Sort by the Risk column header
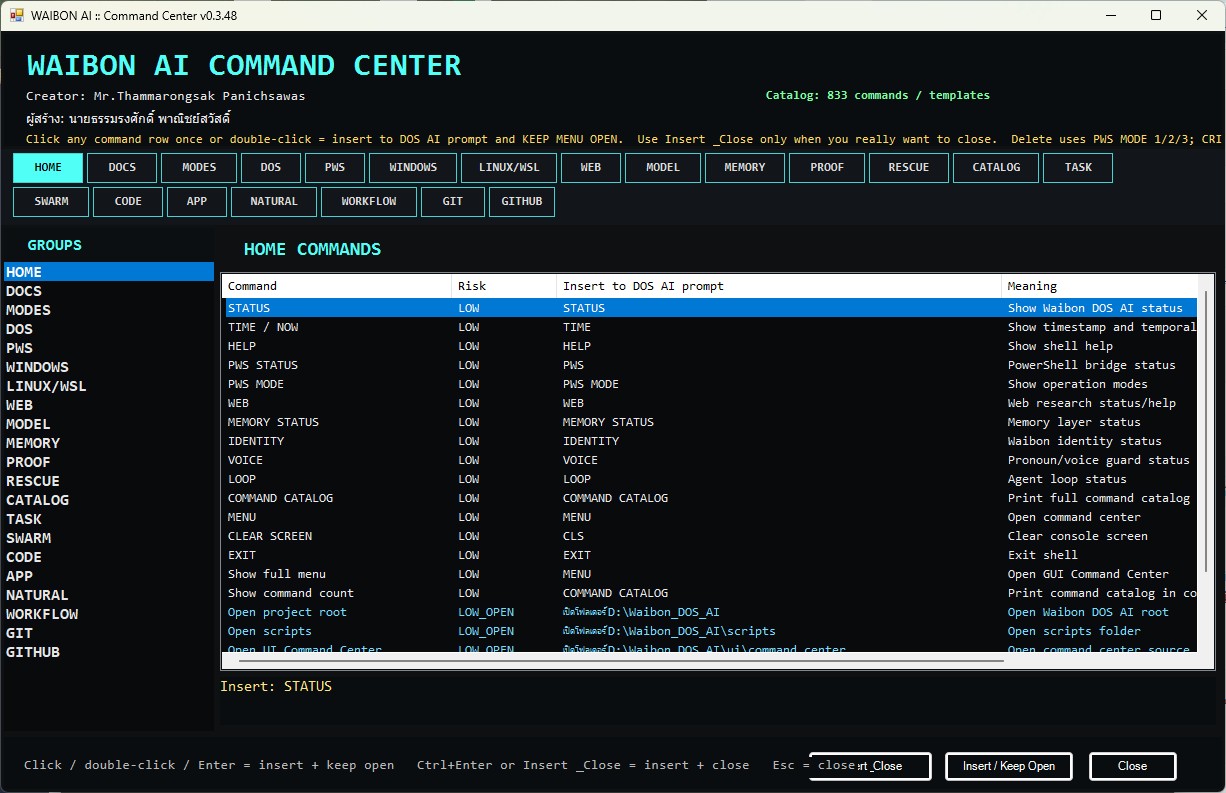Image resolution: width=1226 pixels, height=793 pixels. [504, 286]
